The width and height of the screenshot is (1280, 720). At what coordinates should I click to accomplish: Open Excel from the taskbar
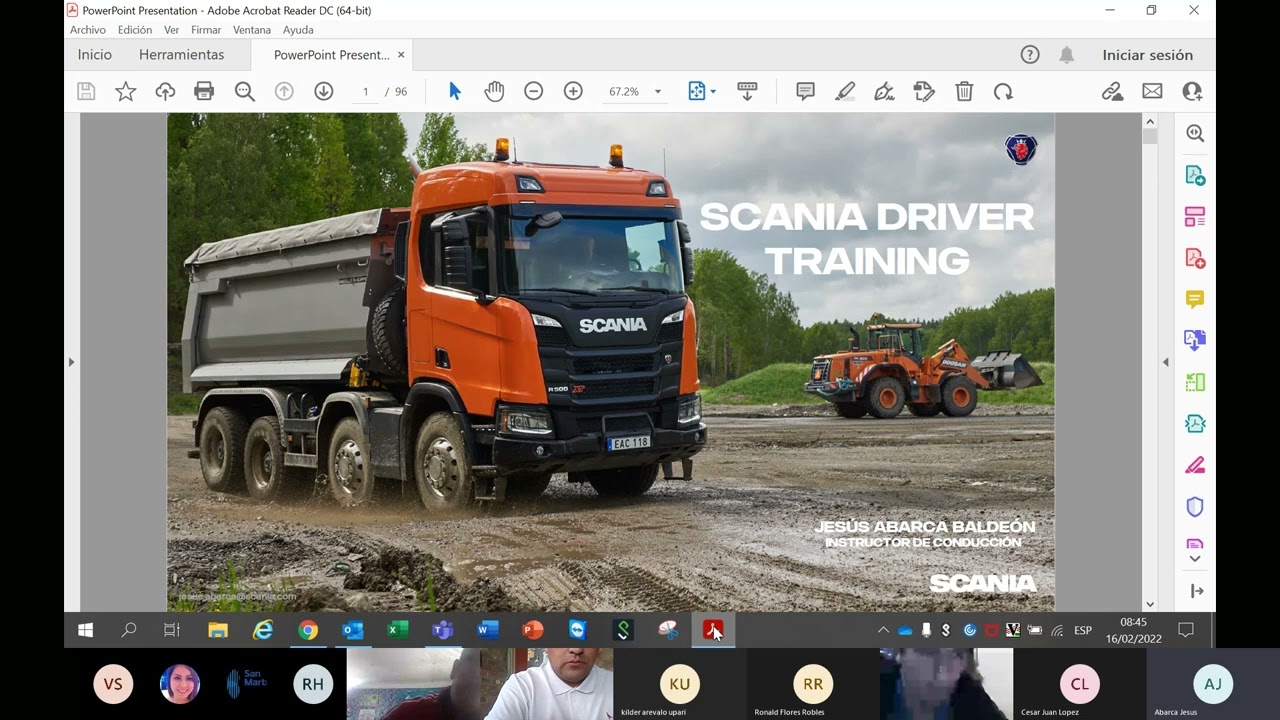397,630
